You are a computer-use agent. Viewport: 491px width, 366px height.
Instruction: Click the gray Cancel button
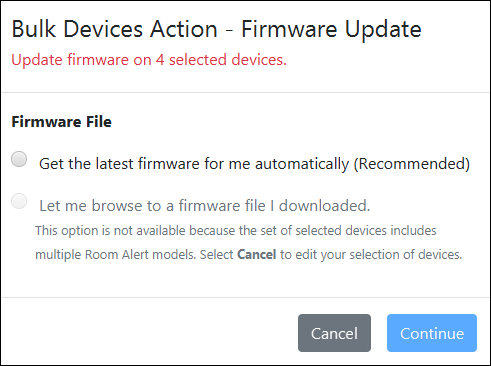pos(334,333)
